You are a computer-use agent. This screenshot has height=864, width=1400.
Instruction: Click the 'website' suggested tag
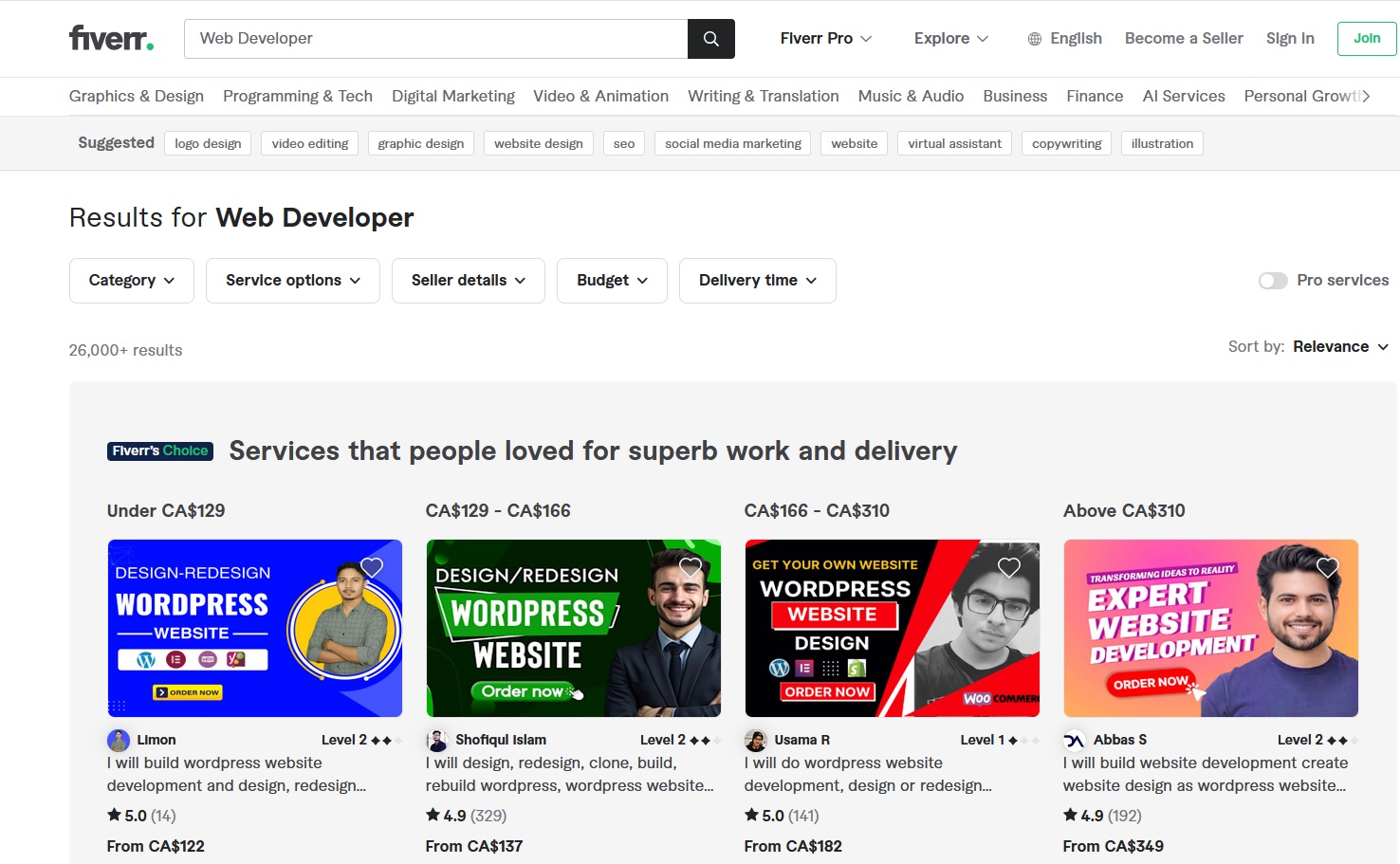point(855,143)
